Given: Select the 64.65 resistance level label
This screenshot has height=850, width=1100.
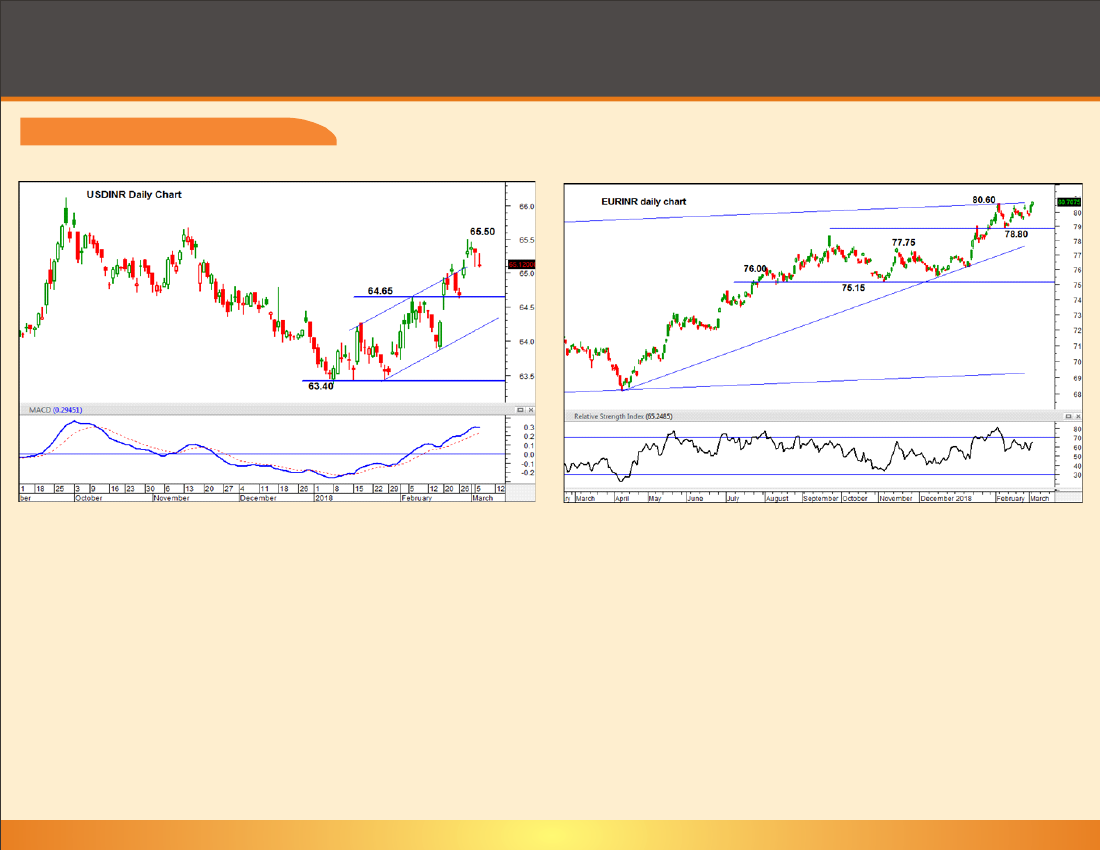Looking at the screenshot, I should pyautogui.click(x=381, y=291).
